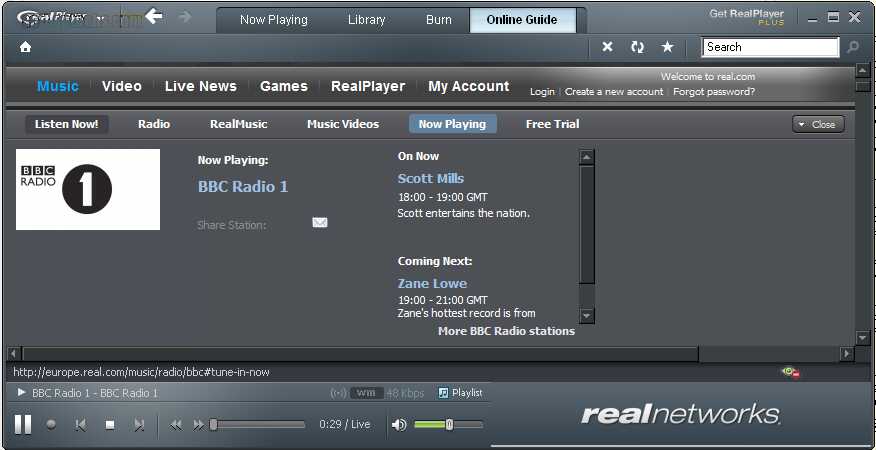Screen dimensions: 876x450
Task: Share station via the envelope icon
Action: pos(320,223)
